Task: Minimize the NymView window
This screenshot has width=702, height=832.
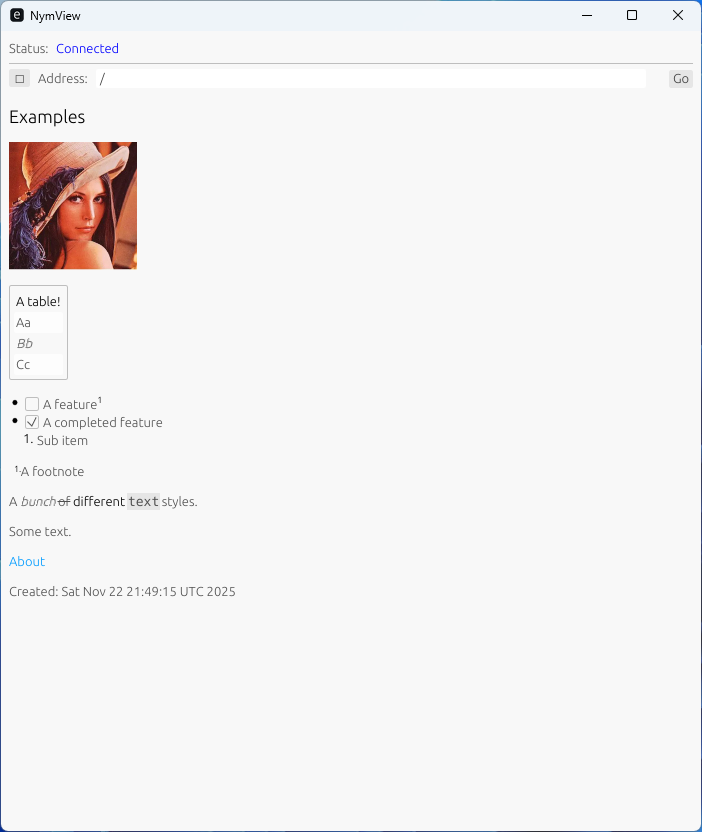Action: (587, 15)
